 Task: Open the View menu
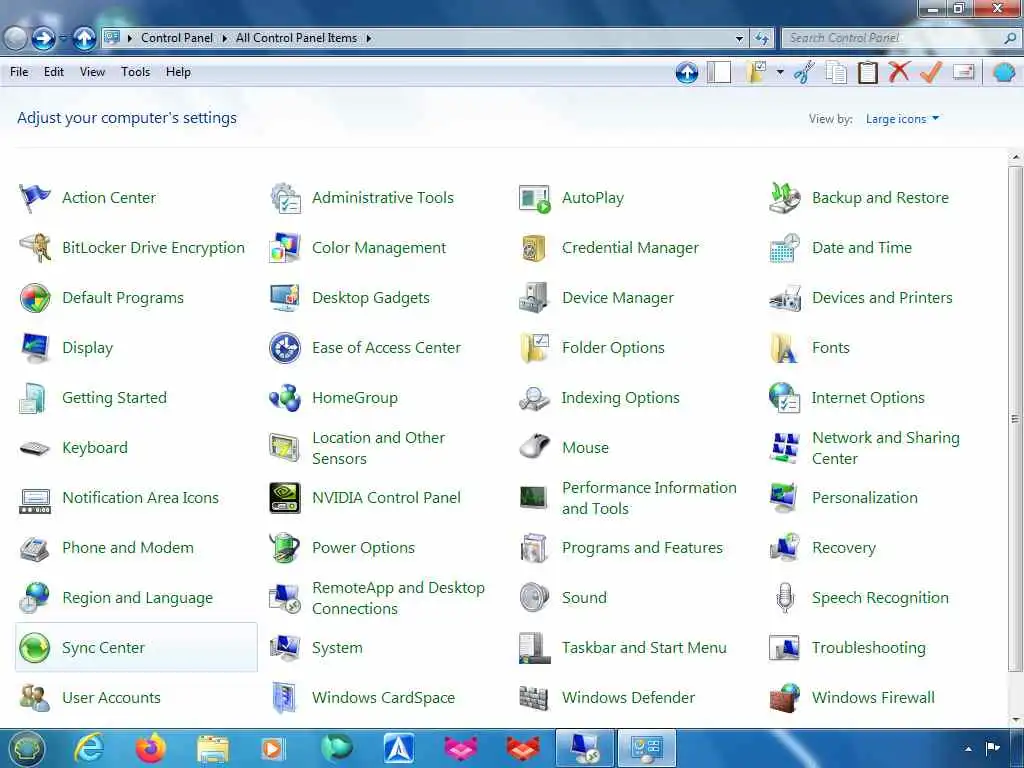pos(92,72)
